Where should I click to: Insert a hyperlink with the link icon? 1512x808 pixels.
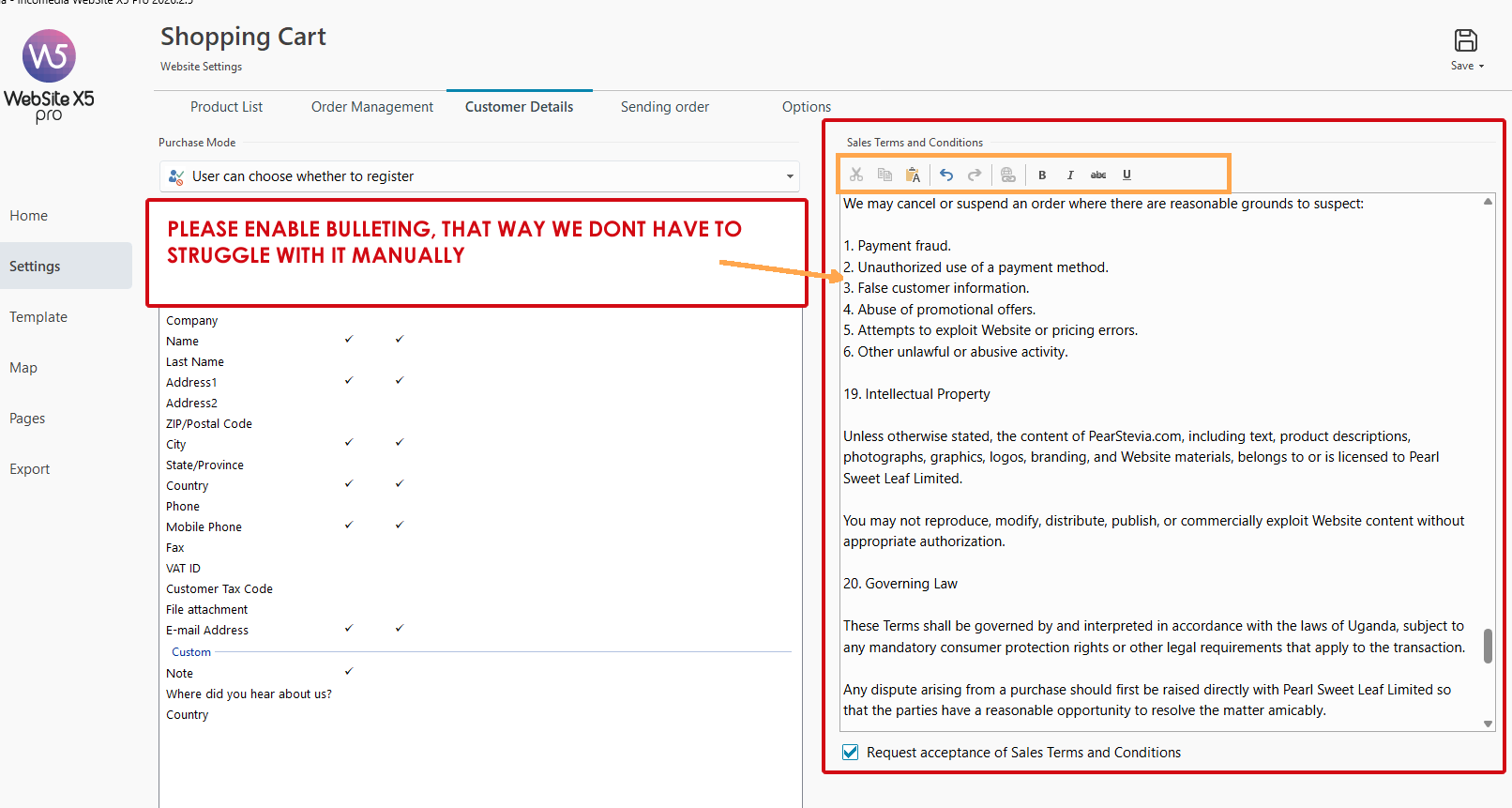1008,175
